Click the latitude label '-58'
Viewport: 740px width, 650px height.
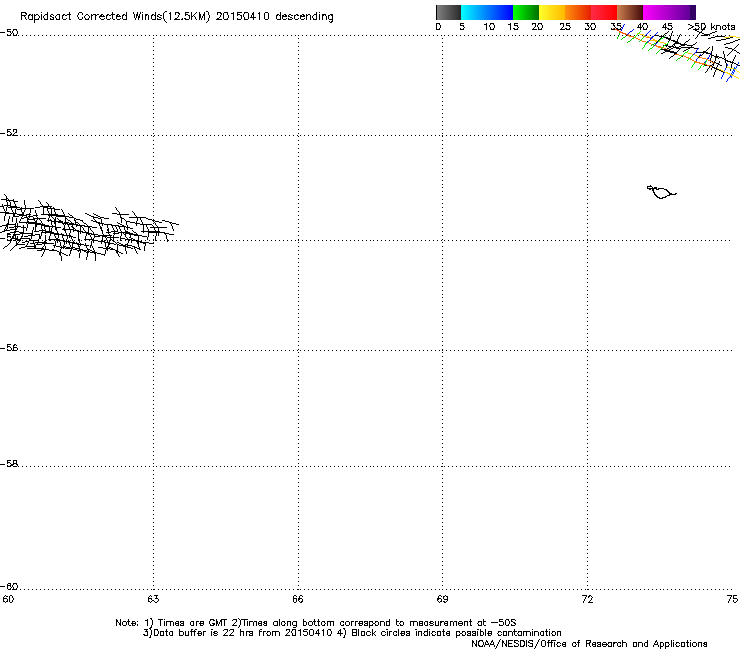(x=9, y=464)
